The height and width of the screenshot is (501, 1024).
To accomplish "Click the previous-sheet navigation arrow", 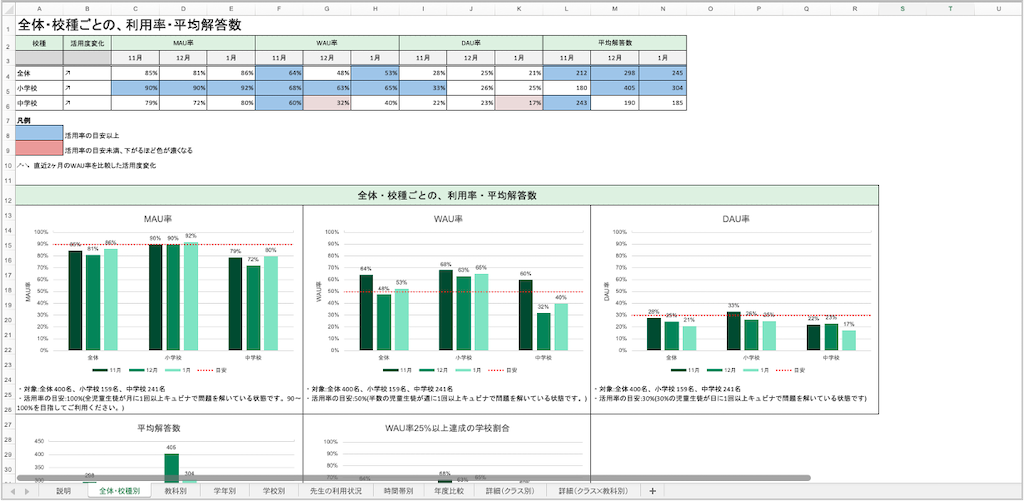I will click(x=14, y=491).
